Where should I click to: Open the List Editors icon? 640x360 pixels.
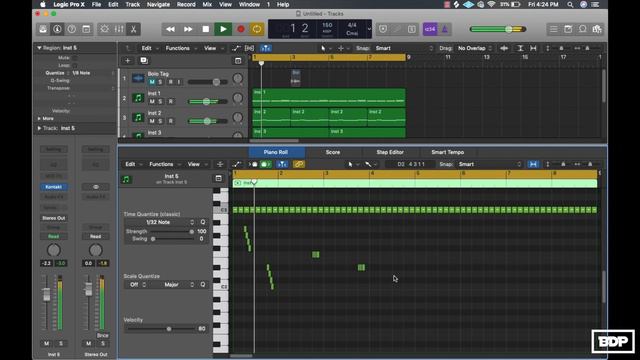553,29
